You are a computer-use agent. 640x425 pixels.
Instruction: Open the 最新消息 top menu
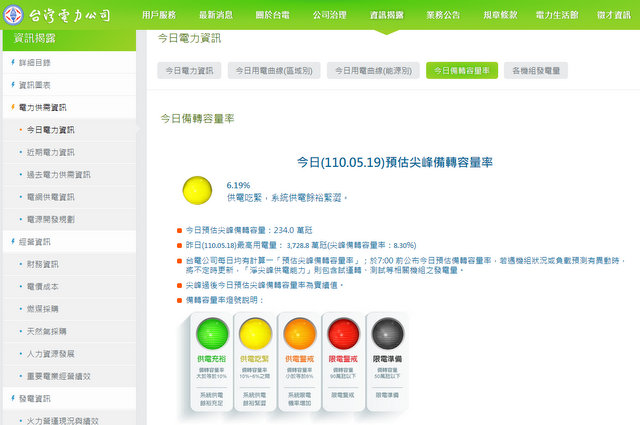coord(216,15)
